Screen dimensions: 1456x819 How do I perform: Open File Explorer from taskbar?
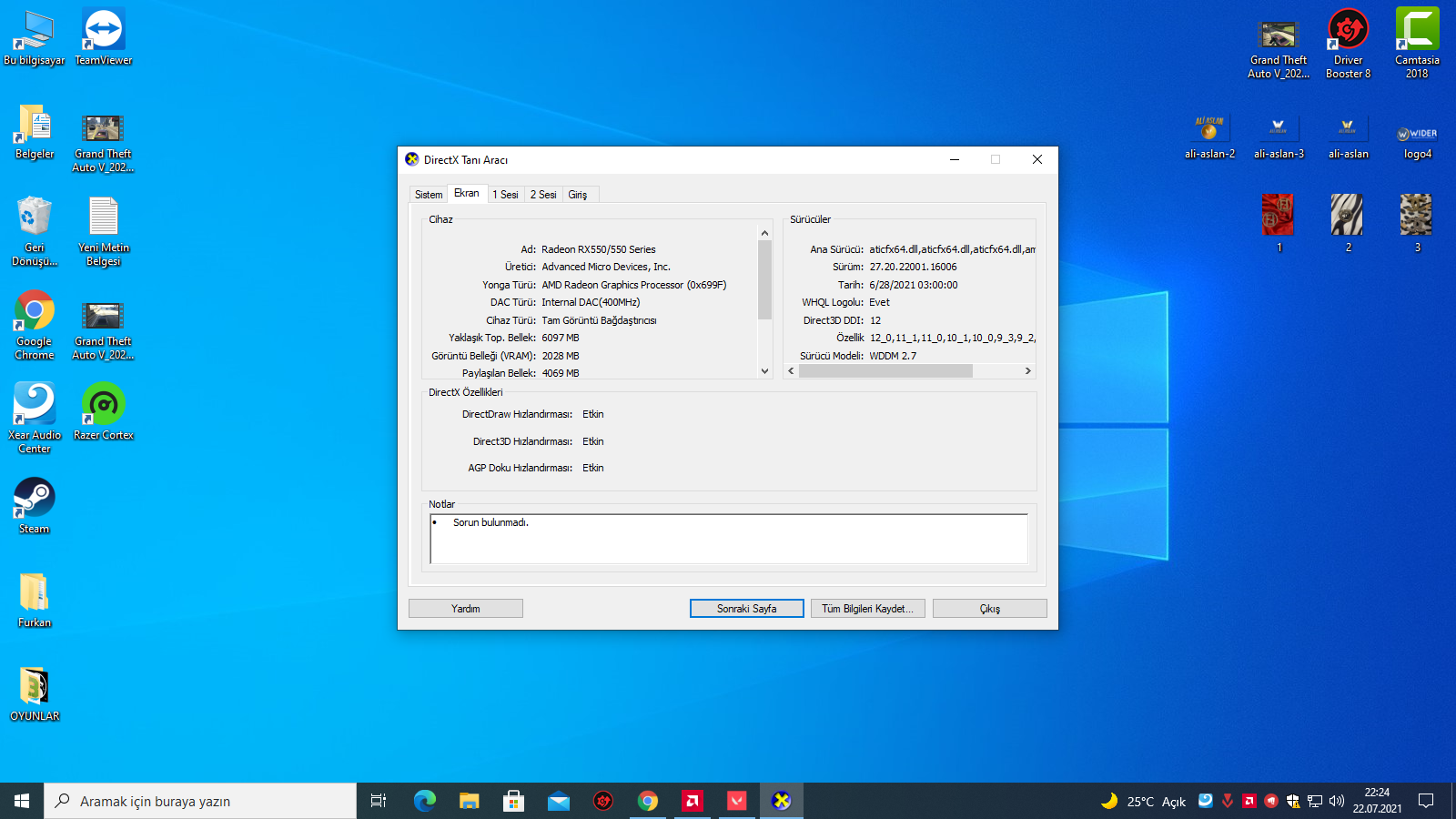[x=470, y=801]
